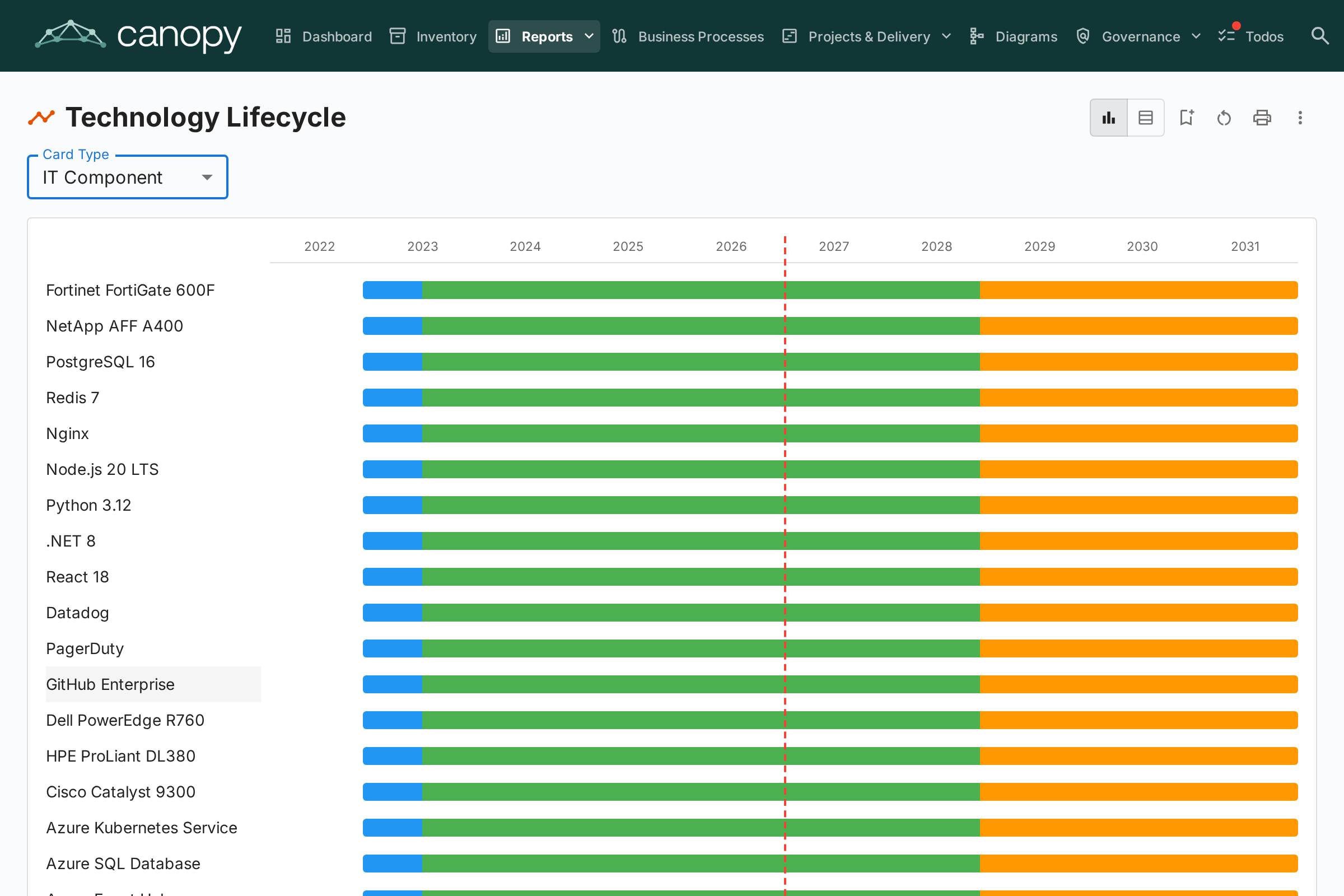Open the Governance menu

1138,36
